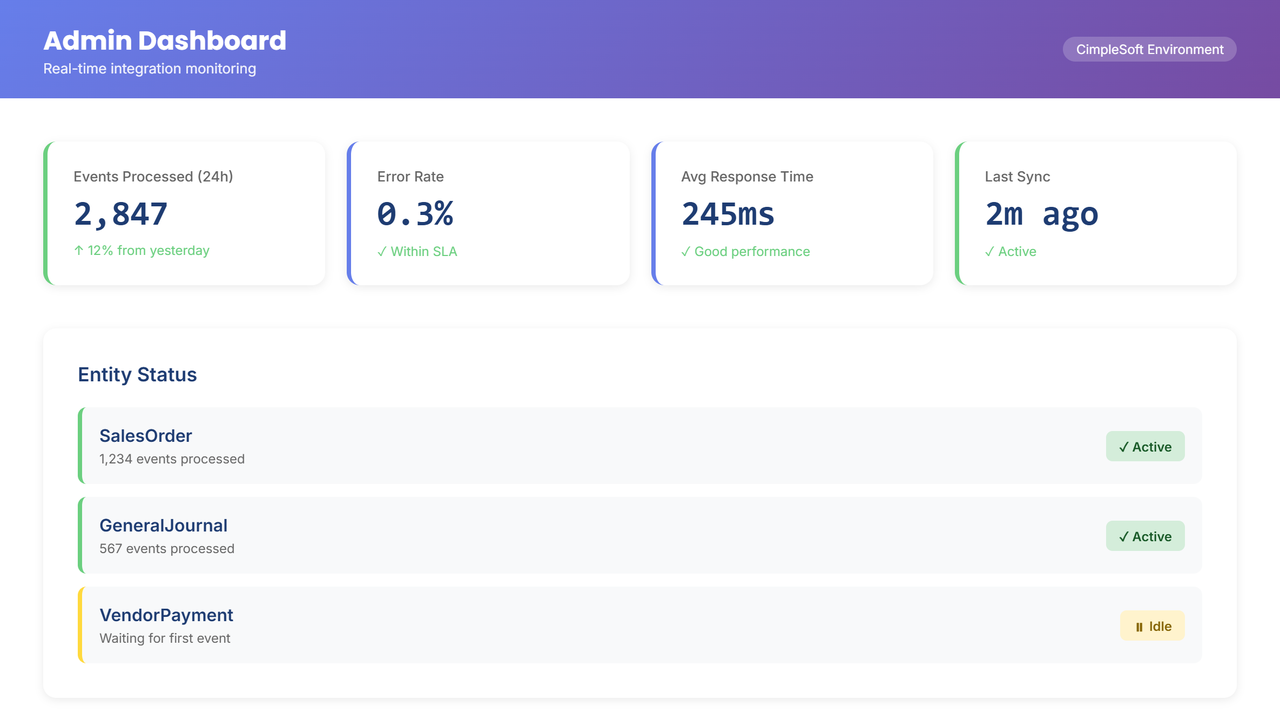This screenshot has width=1280, height=720.
Task: Click "Waiting for first event" text
Action: tap(165, 638)
